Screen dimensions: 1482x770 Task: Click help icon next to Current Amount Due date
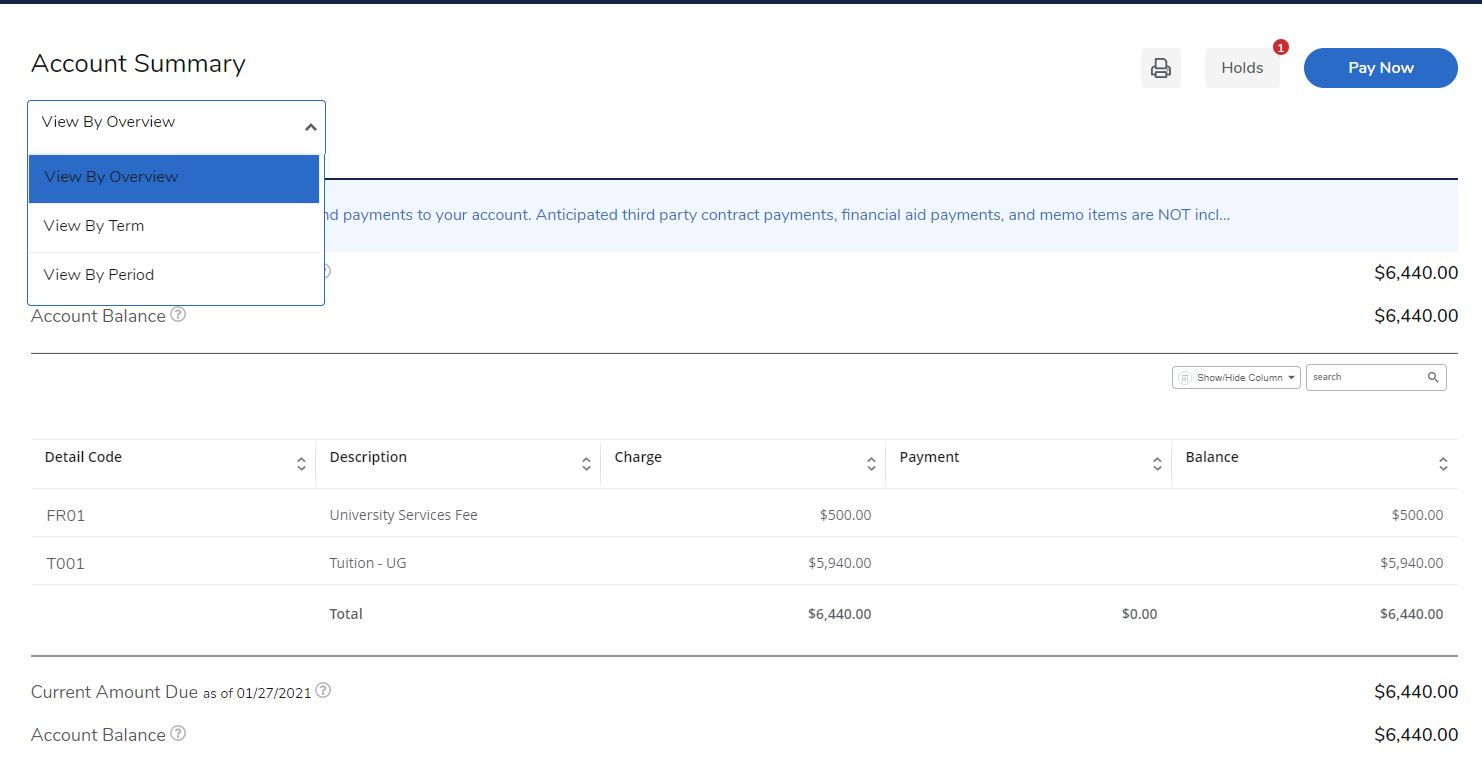pyautogui.click(x=323, y=691)
